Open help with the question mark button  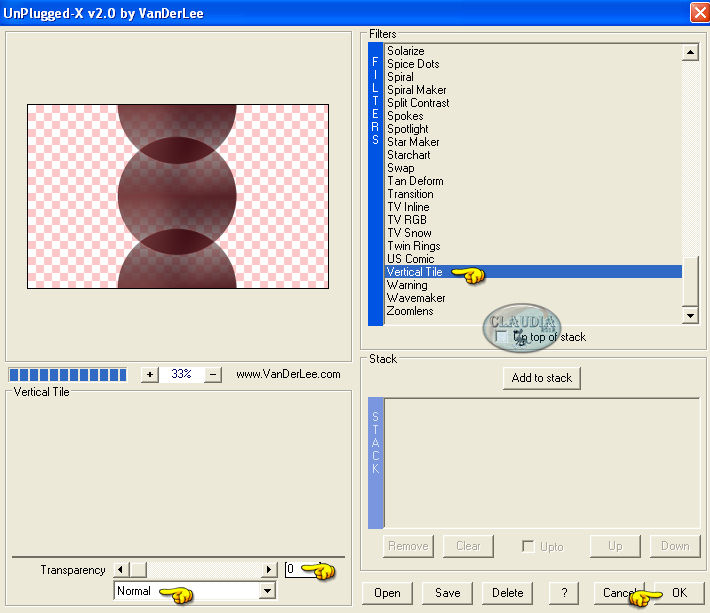[x=564, y=593]
